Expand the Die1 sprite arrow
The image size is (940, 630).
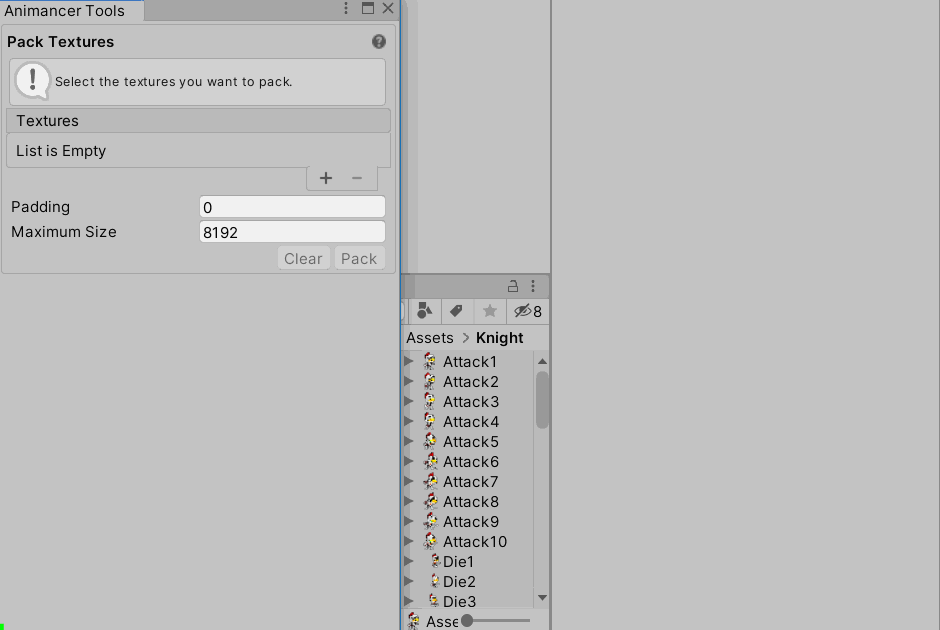pos(409,561)
